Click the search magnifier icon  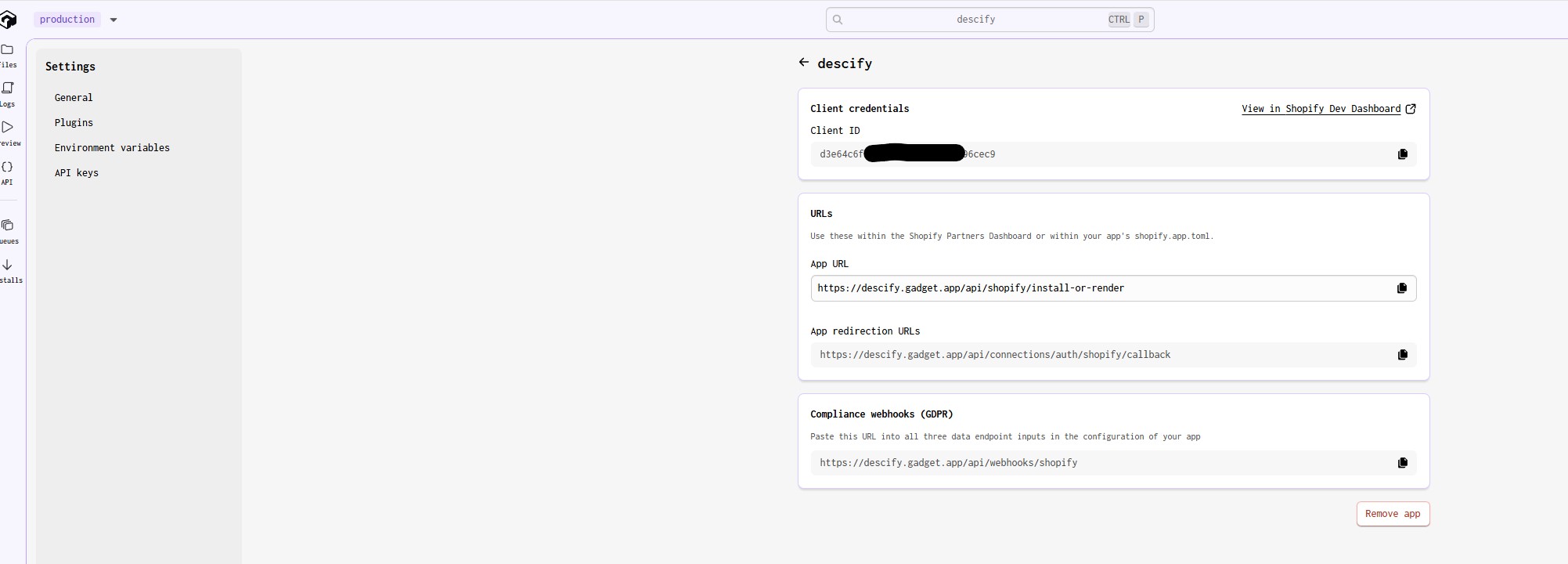[x=838, y=20]
